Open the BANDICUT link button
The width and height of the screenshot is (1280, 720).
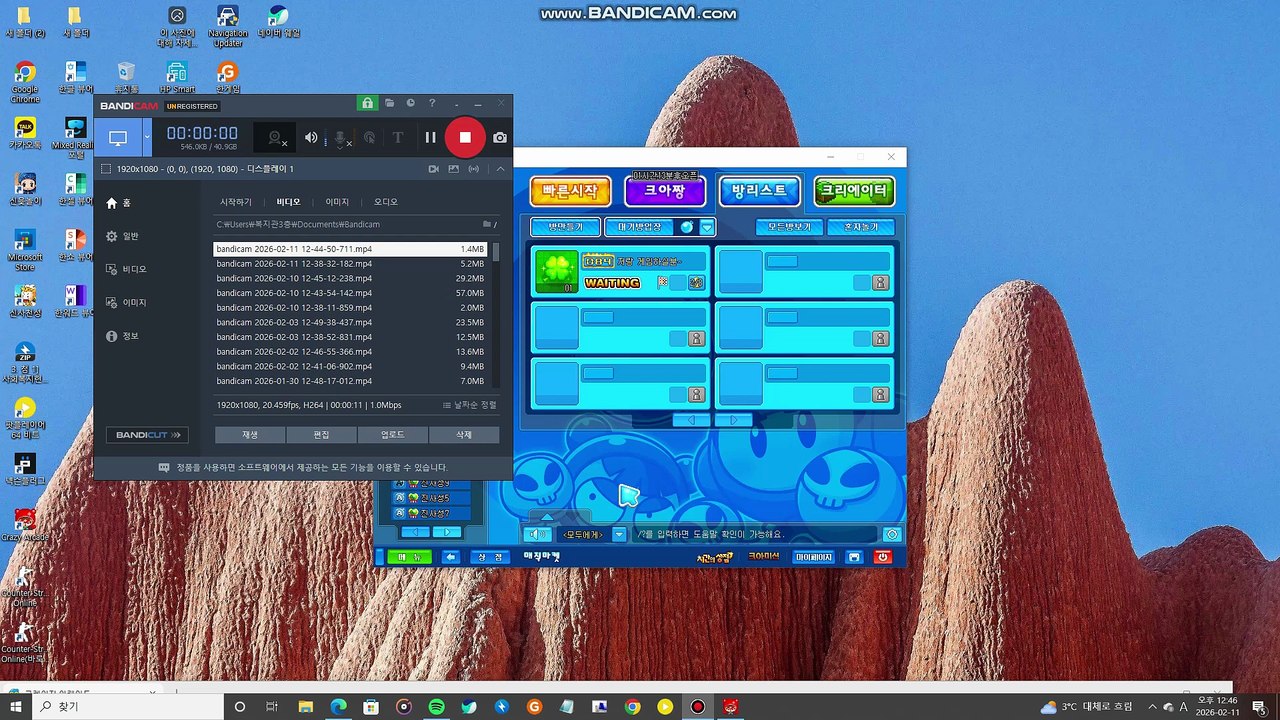tap(148, 435)
